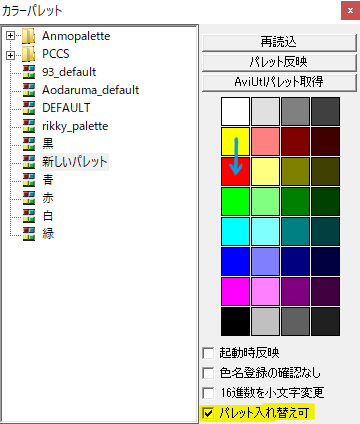
Task: Select the 青 palette name
Action: tap(48, 180)
